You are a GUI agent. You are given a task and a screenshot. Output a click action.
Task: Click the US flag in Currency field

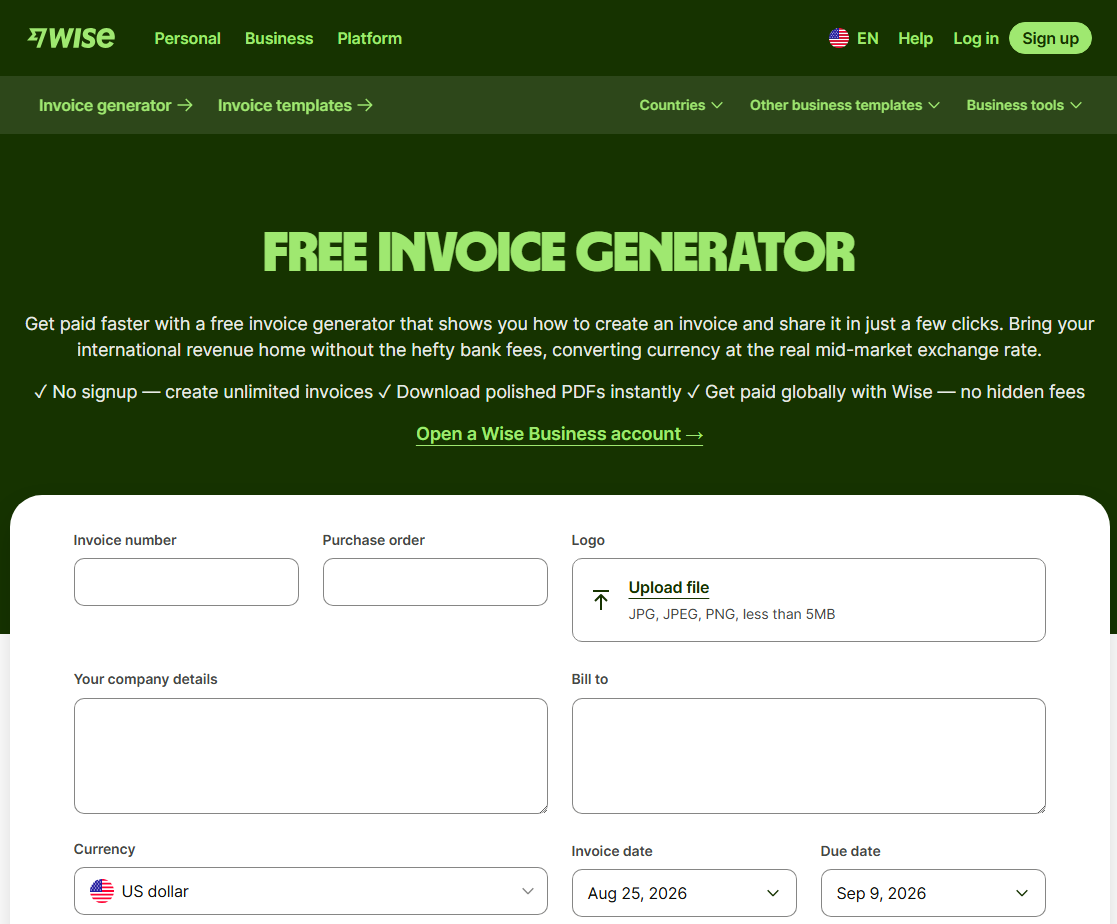pyautogui.click(x=102, y=891)
